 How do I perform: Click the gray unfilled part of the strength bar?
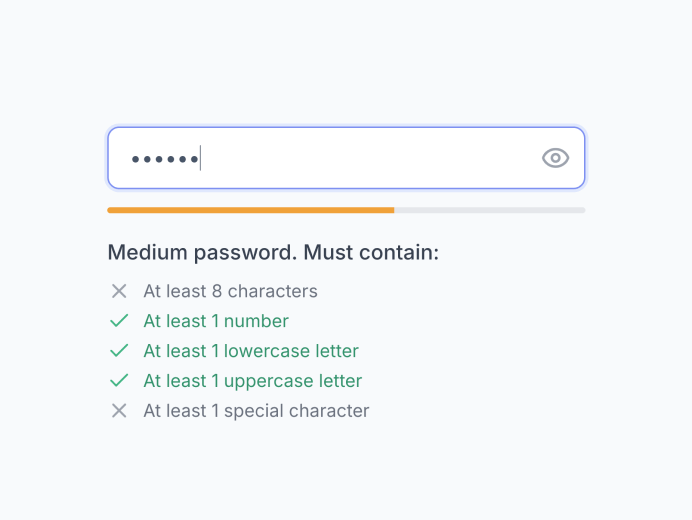pos(490,210)
